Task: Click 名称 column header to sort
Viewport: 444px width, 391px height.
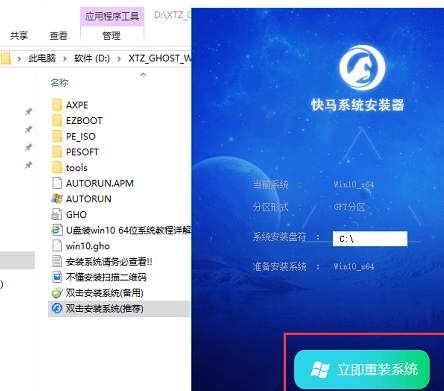Action: (59, 83)
